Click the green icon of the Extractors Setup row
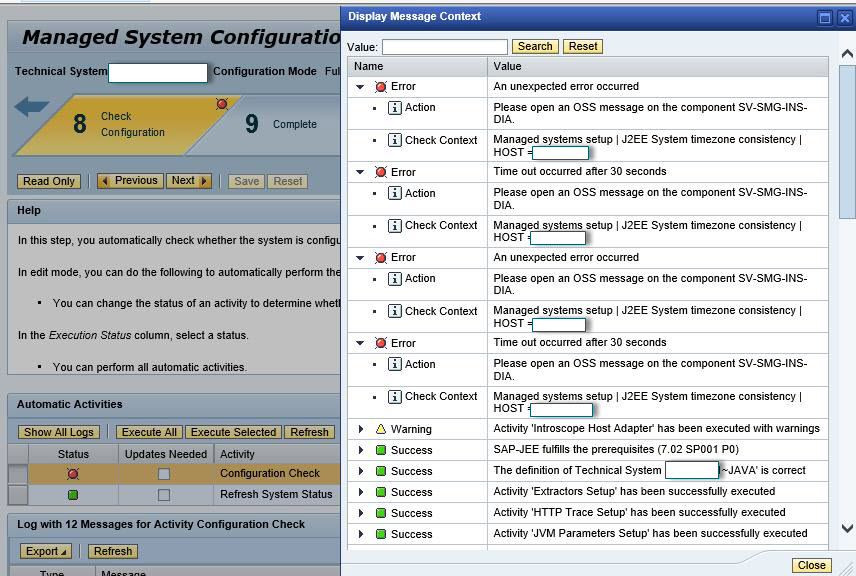 coord(381,492)
